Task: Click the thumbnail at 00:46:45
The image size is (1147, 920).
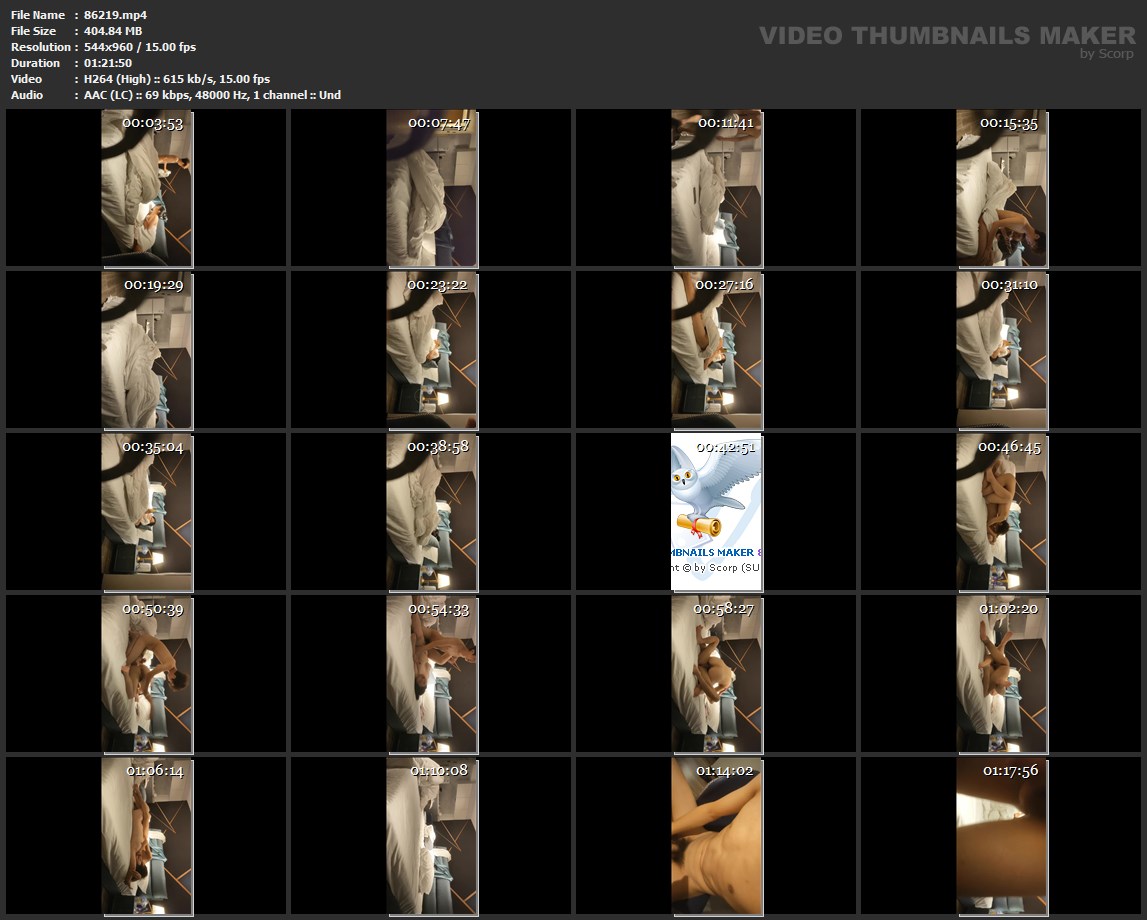Action: click(1002, 512)
